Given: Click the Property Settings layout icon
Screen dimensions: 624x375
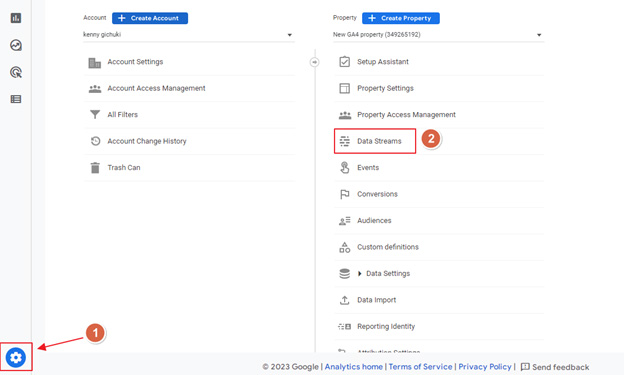Looking at the screenshot, I should tap(345, 88).
